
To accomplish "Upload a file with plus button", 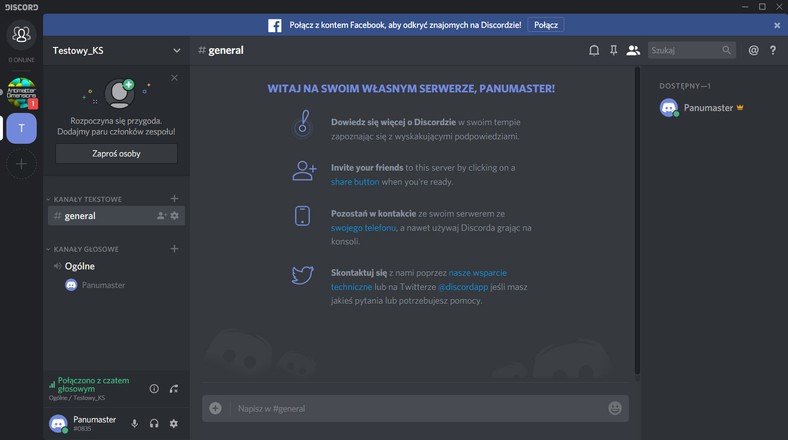I will click(216, 408).
